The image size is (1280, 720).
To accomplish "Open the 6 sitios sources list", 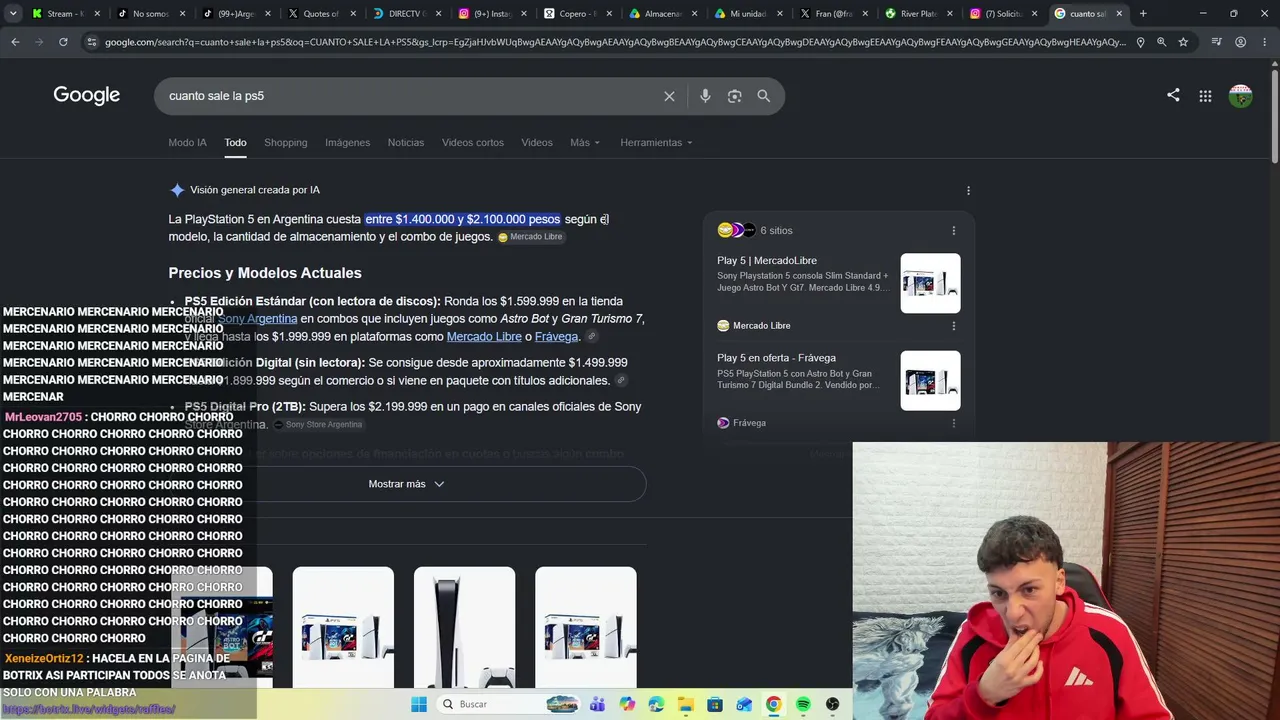I will [755, 230].
